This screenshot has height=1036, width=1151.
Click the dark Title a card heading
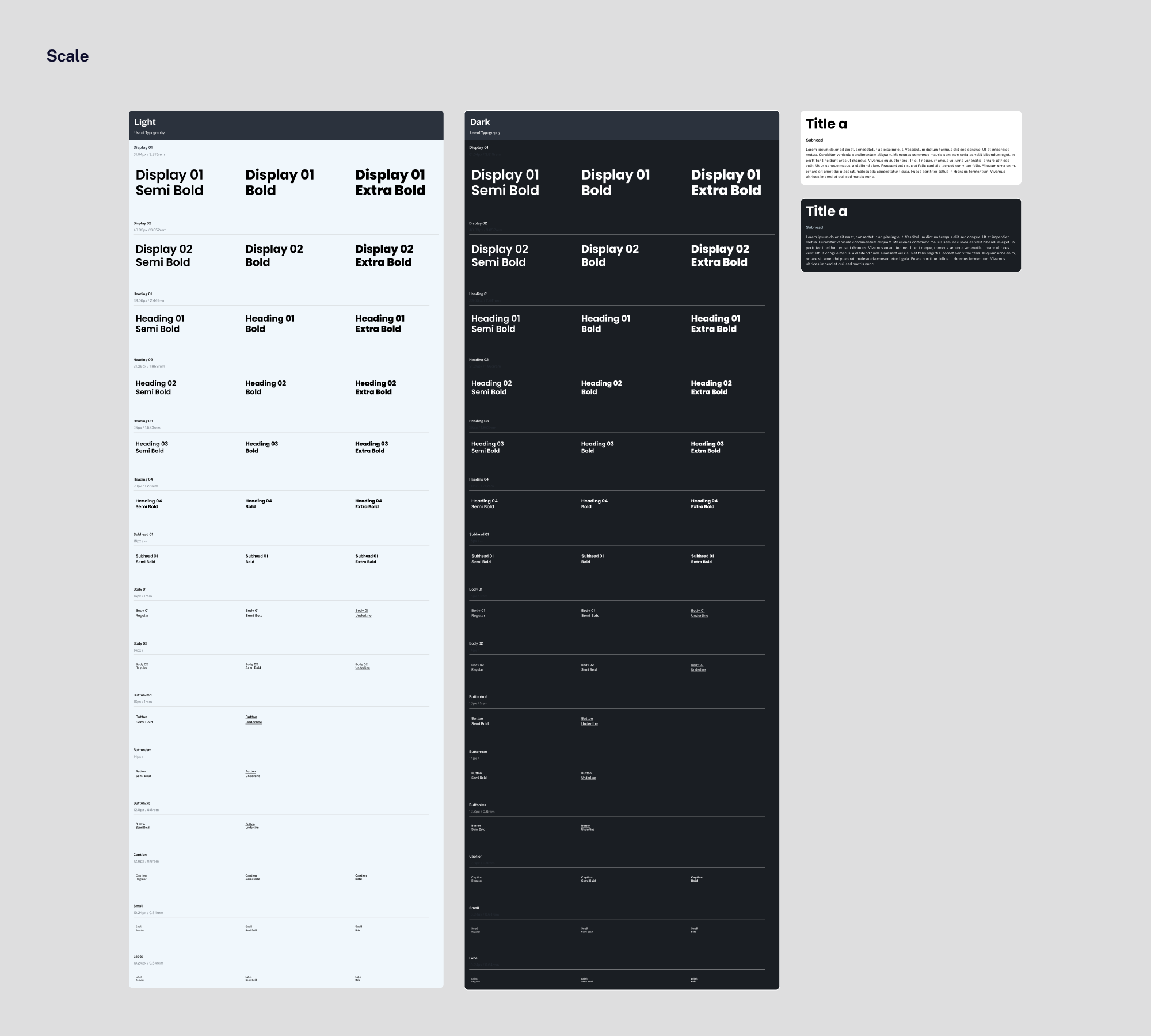coord(826,211)
